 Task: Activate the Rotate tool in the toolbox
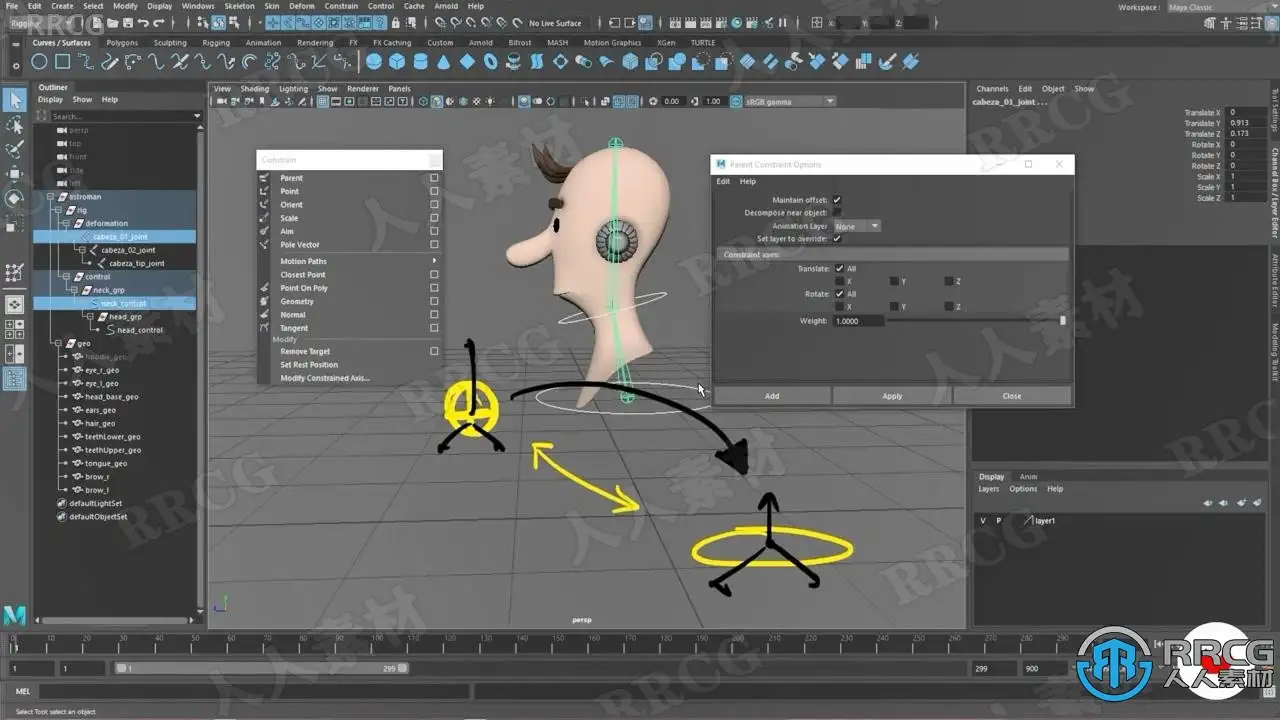[14, 198]
